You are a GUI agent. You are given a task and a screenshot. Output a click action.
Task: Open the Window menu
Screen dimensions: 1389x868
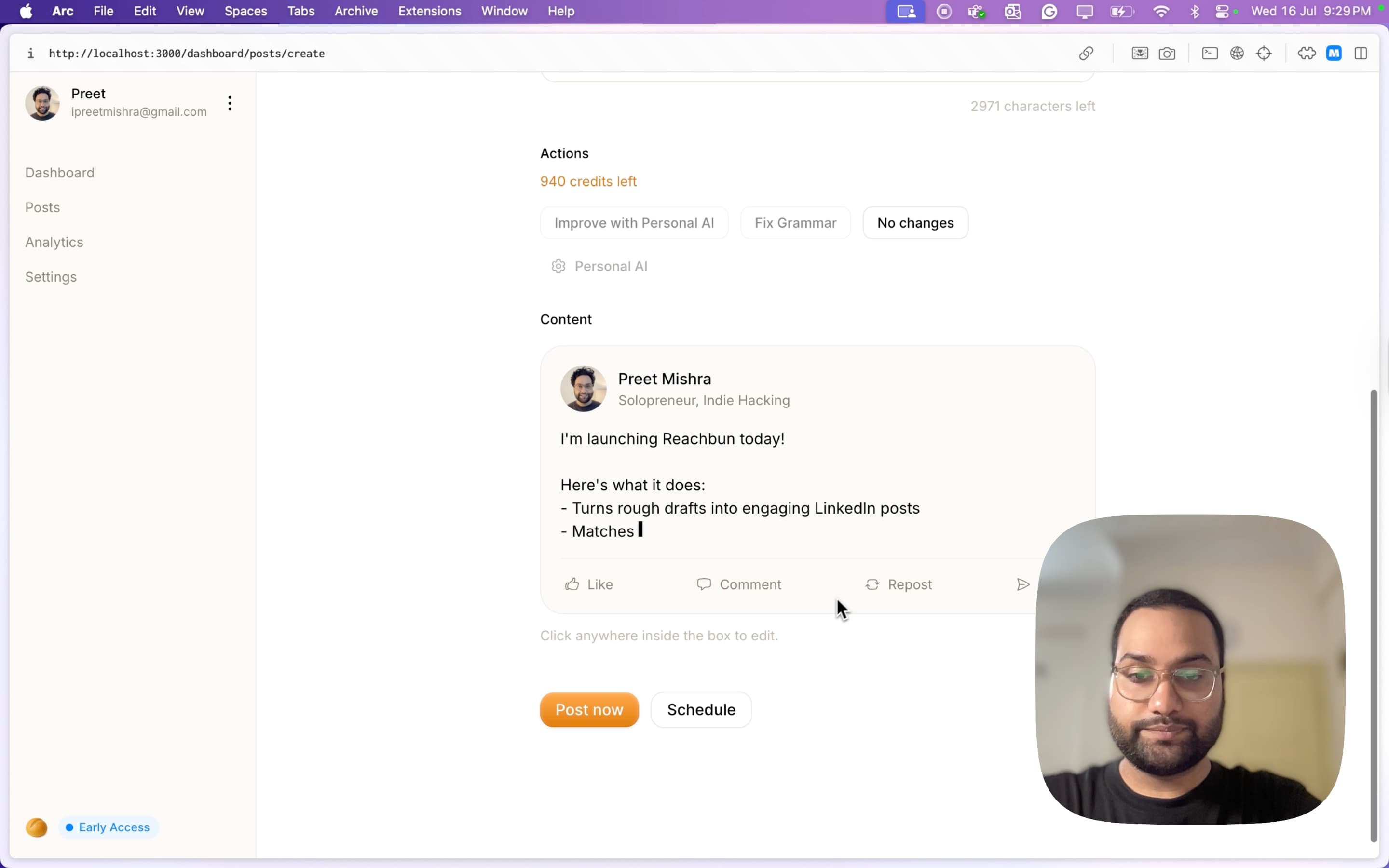click(x=504, y=12)
